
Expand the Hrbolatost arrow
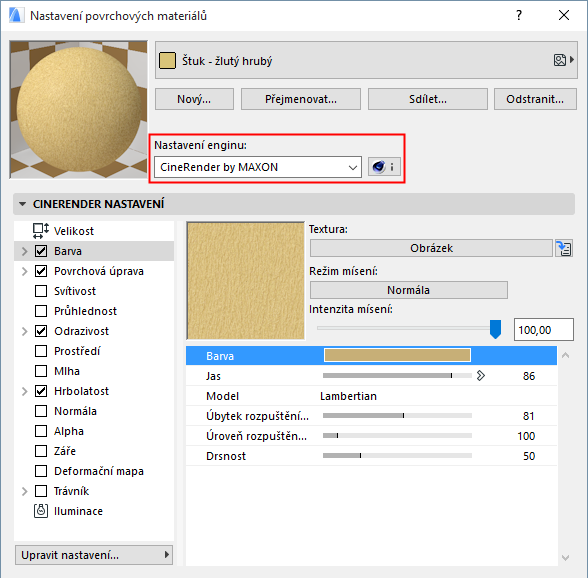click(x=25, y=391)
